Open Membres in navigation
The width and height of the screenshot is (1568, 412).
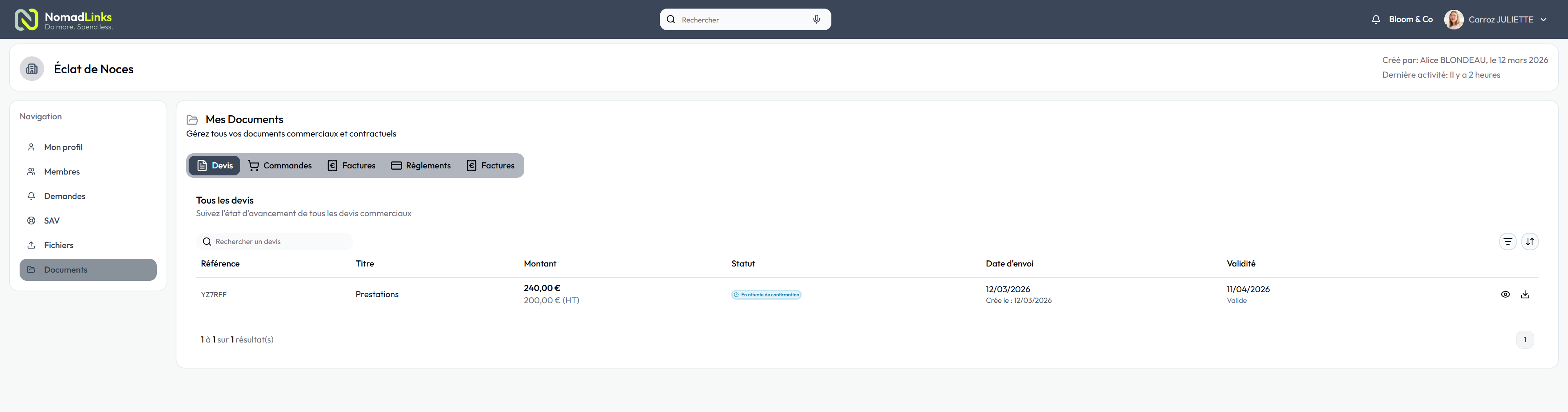pos(88,172)
